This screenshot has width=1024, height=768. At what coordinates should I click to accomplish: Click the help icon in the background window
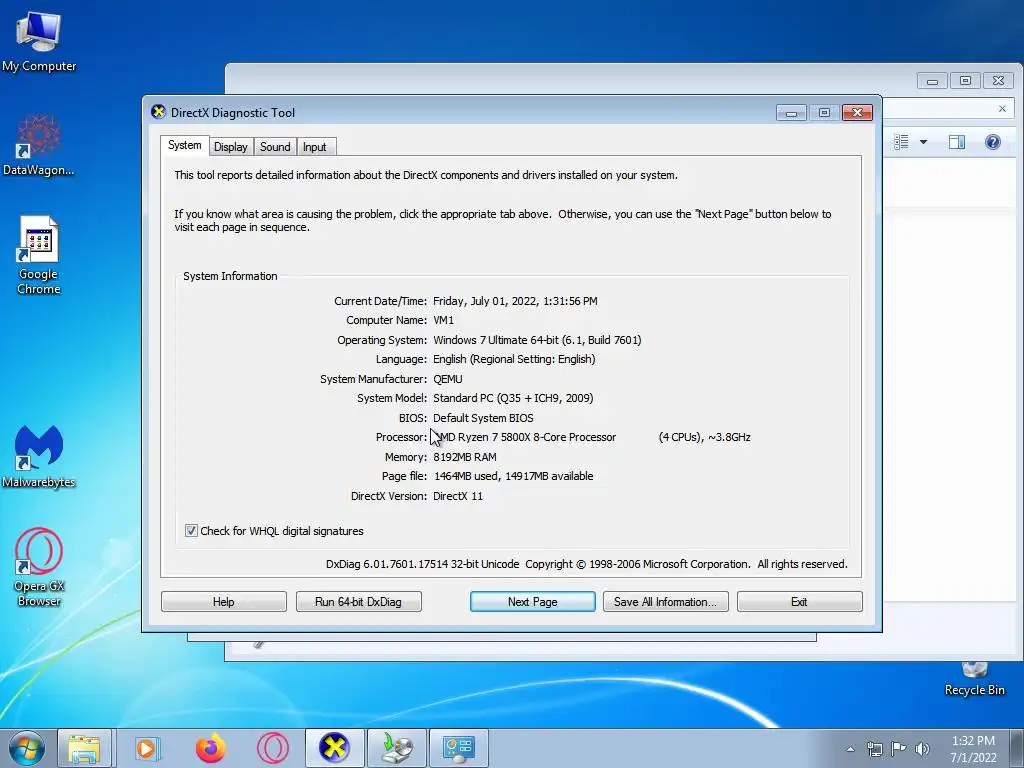click(x=993, y=142)
